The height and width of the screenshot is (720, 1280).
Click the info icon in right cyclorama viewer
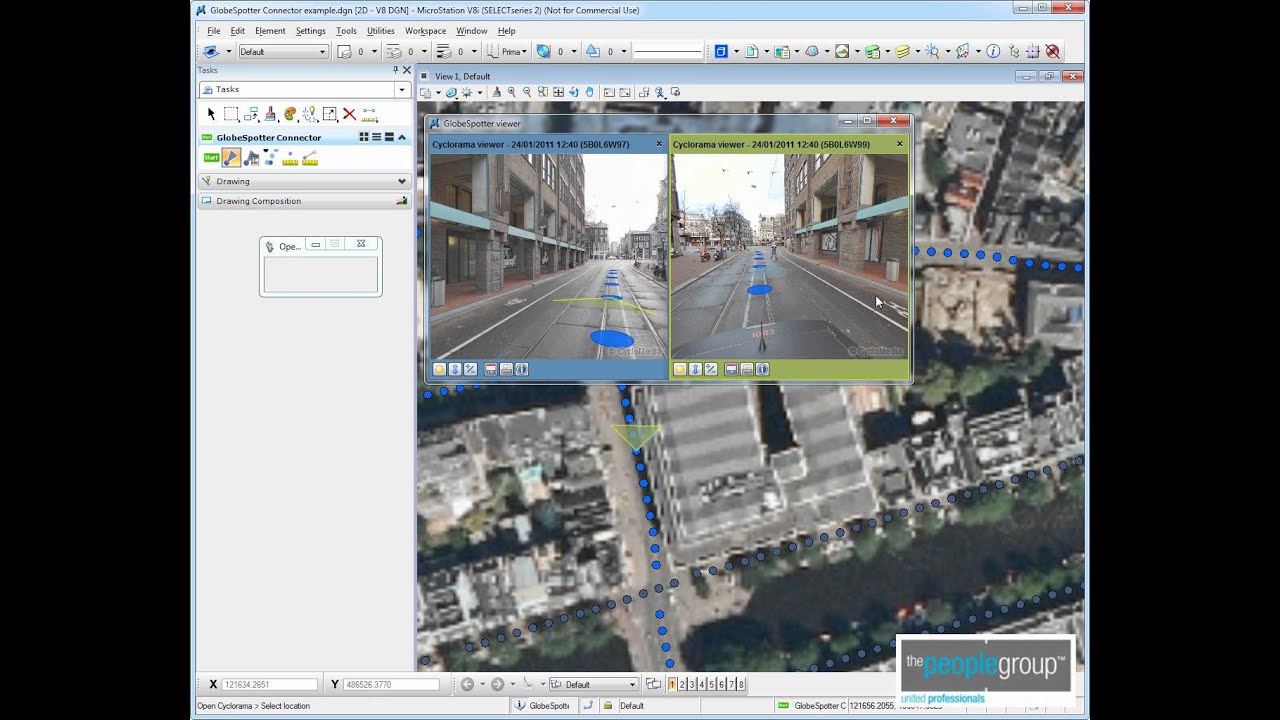(x=762, y=369)
